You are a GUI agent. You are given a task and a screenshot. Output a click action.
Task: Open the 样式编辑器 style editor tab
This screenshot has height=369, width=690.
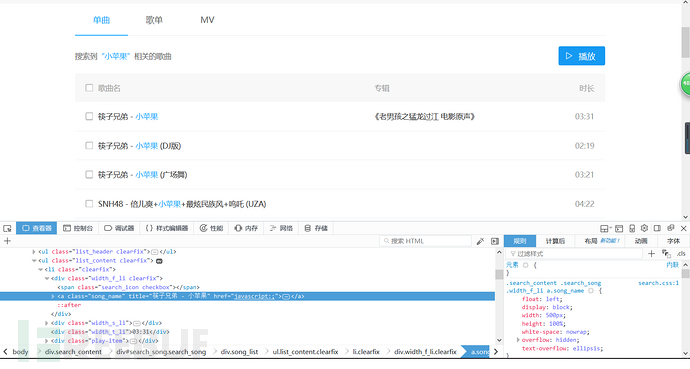(x=167, y=228)
